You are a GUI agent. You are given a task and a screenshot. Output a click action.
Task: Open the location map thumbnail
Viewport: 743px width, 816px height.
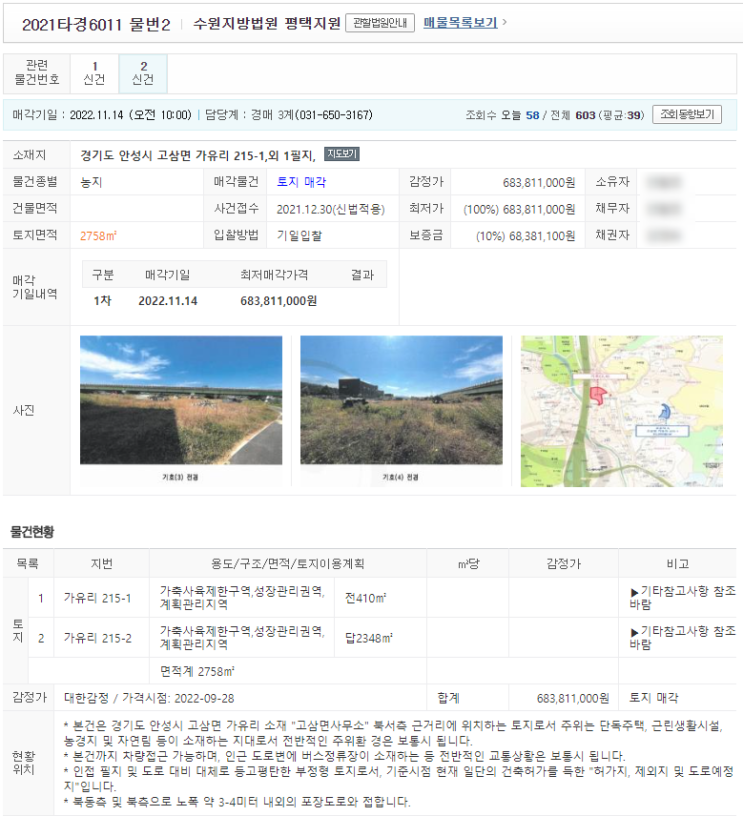pos(622,411)
